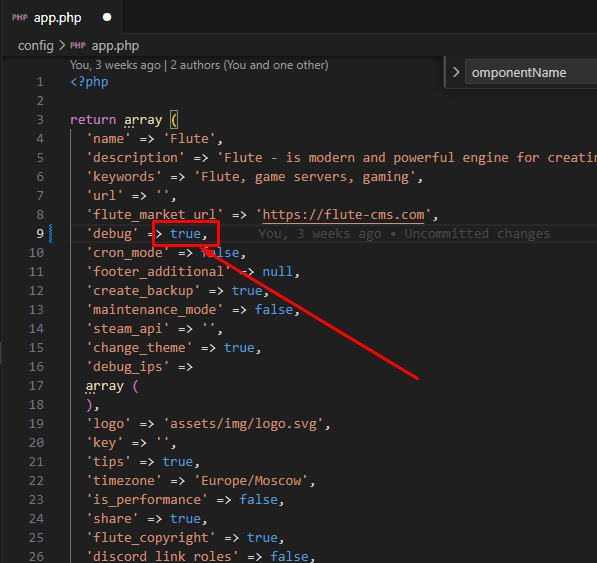Click the PHP icon in the breadcrumb
The image size is (597, 563).
78,46
